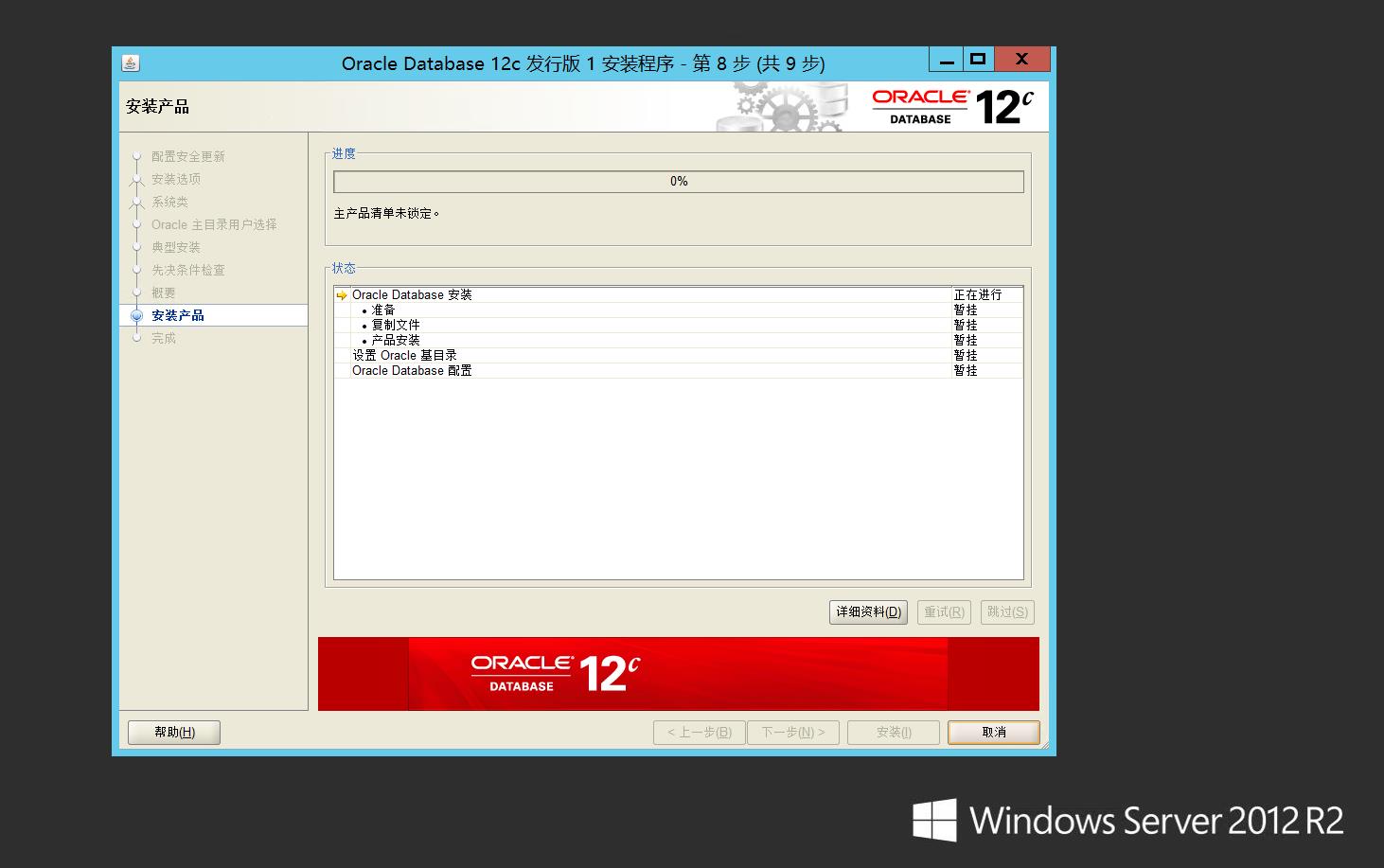Select the 完成 step in sidebar
This screenshot has width=1384, height=868.
(163, 338)
